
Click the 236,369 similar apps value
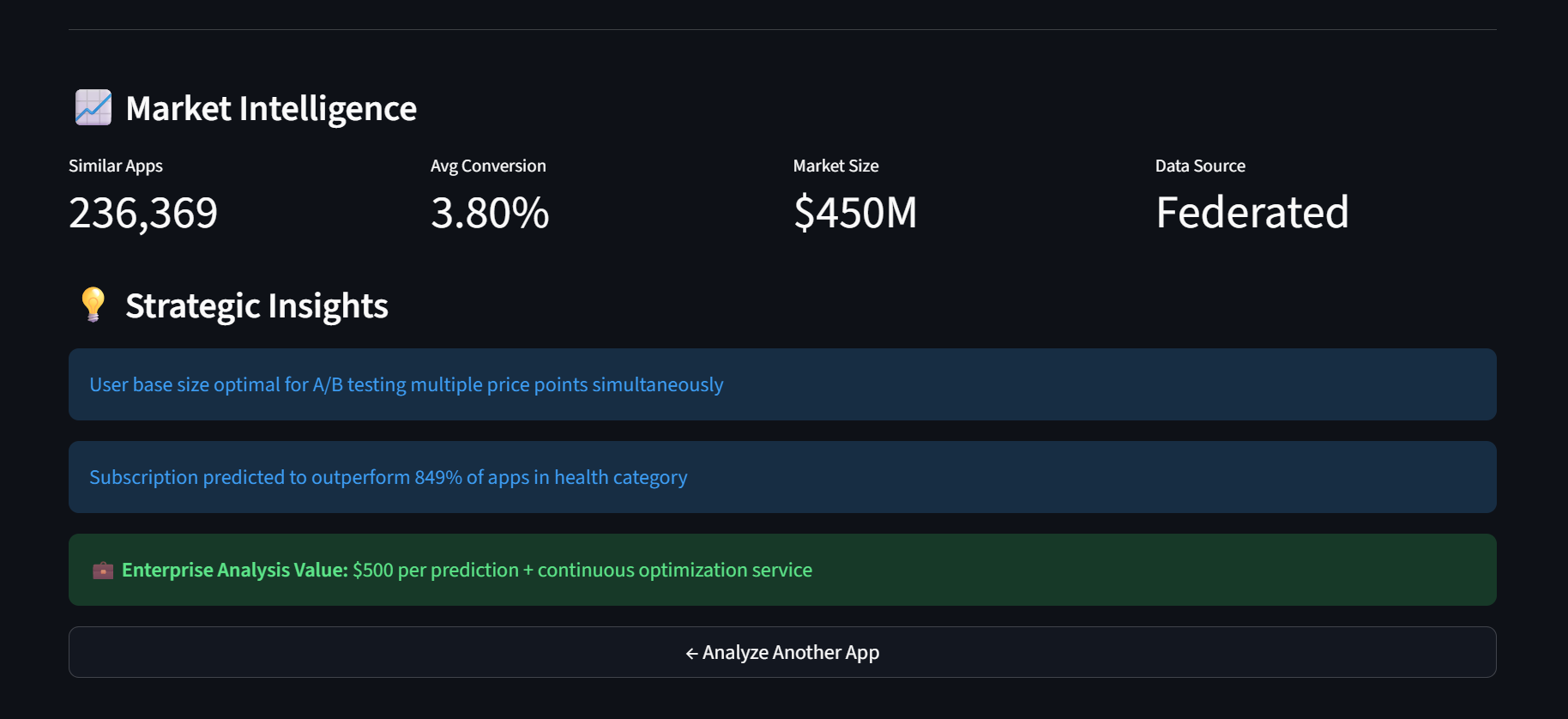pos(143,213)
